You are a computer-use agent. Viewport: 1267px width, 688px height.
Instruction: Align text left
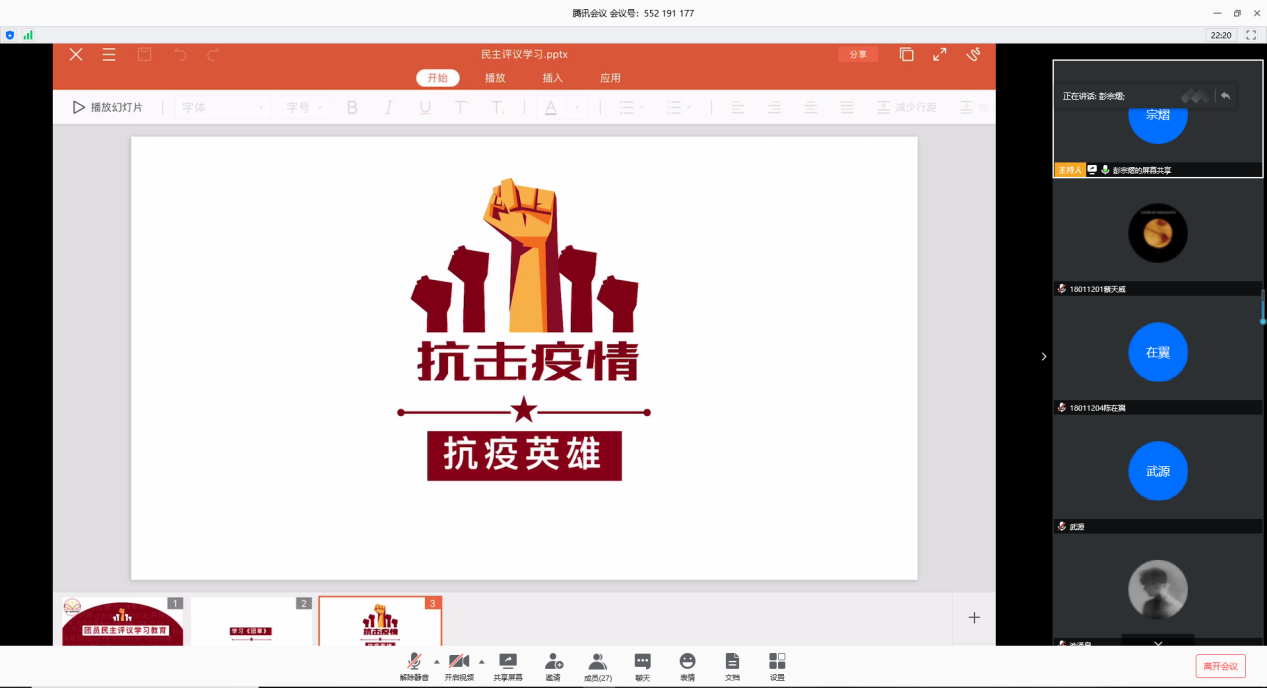pos(738,107)
